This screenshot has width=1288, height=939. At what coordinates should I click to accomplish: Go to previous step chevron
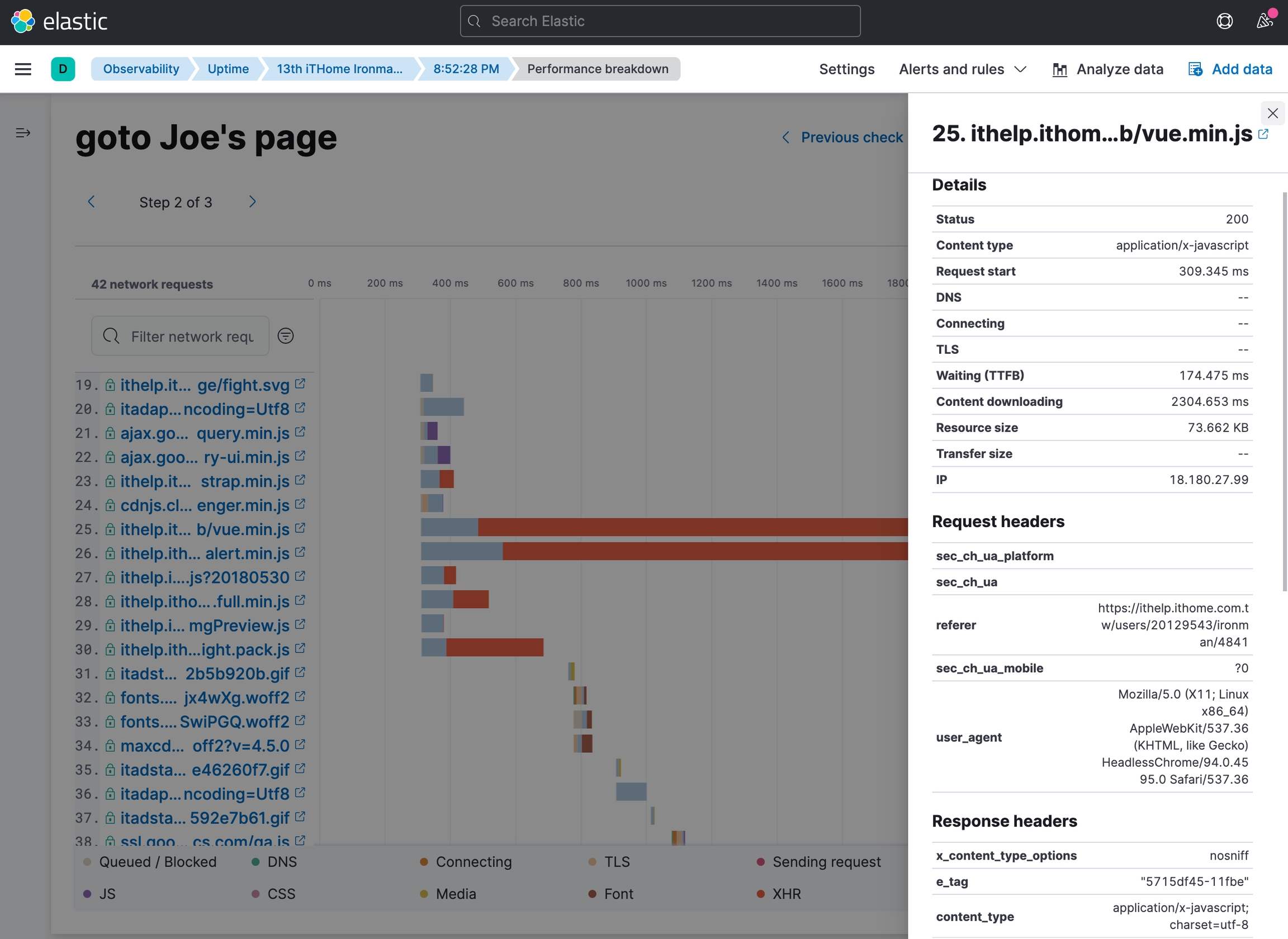pos(92,202)
